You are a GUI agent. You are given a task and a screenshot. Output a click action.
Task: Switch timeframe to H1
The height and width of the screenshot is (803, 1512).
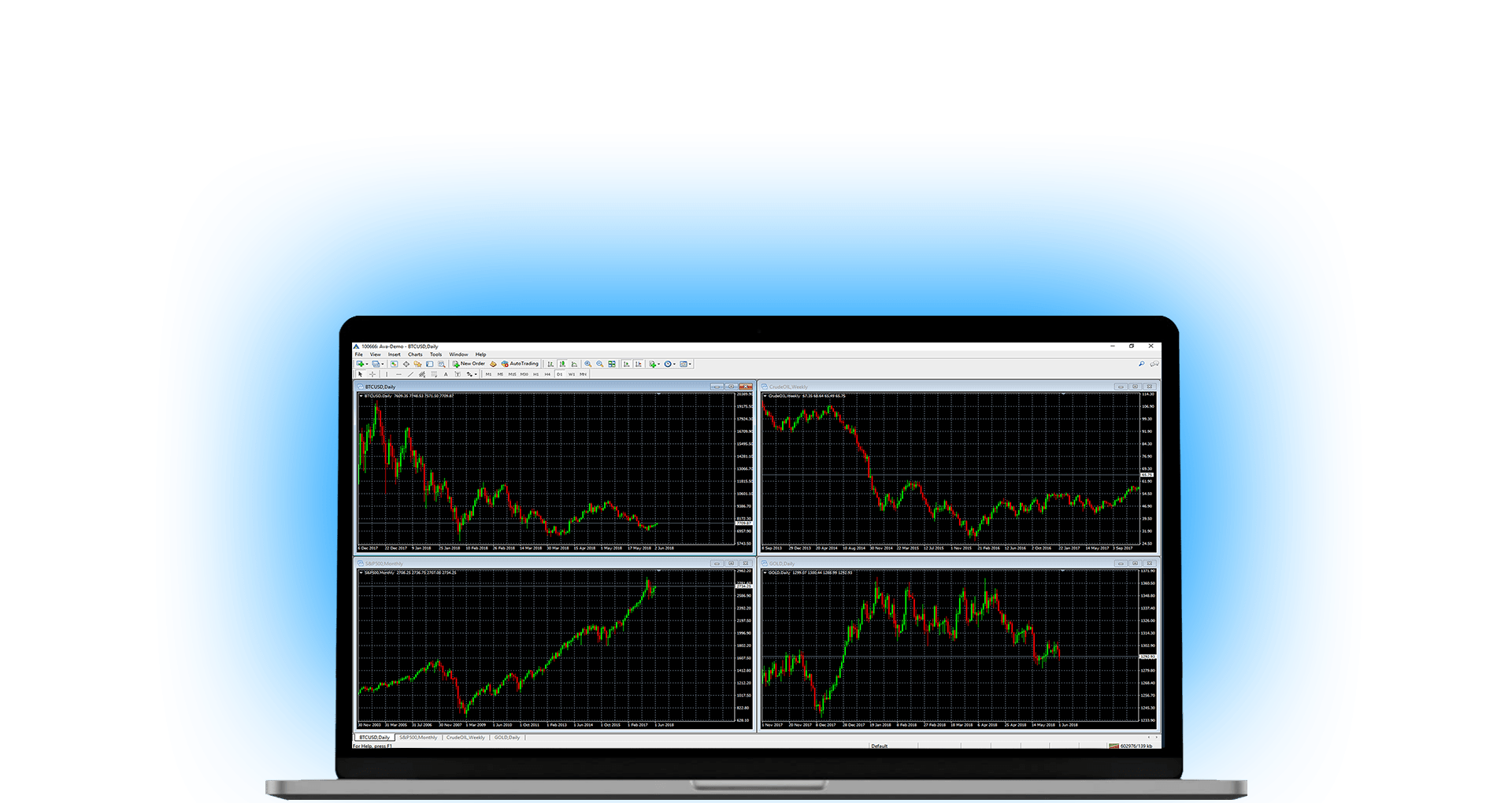(535, 374)
